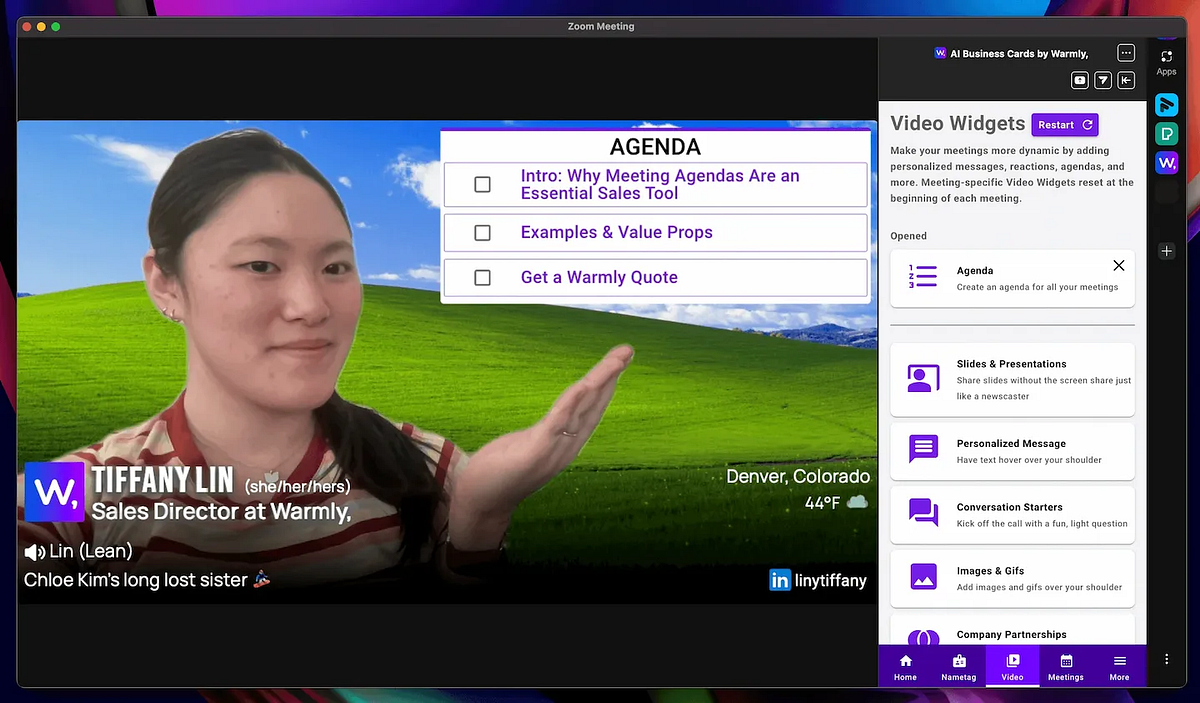Click the camera icon in the app header
Screen dimensions: 1200x703
tap(1080, 80)
